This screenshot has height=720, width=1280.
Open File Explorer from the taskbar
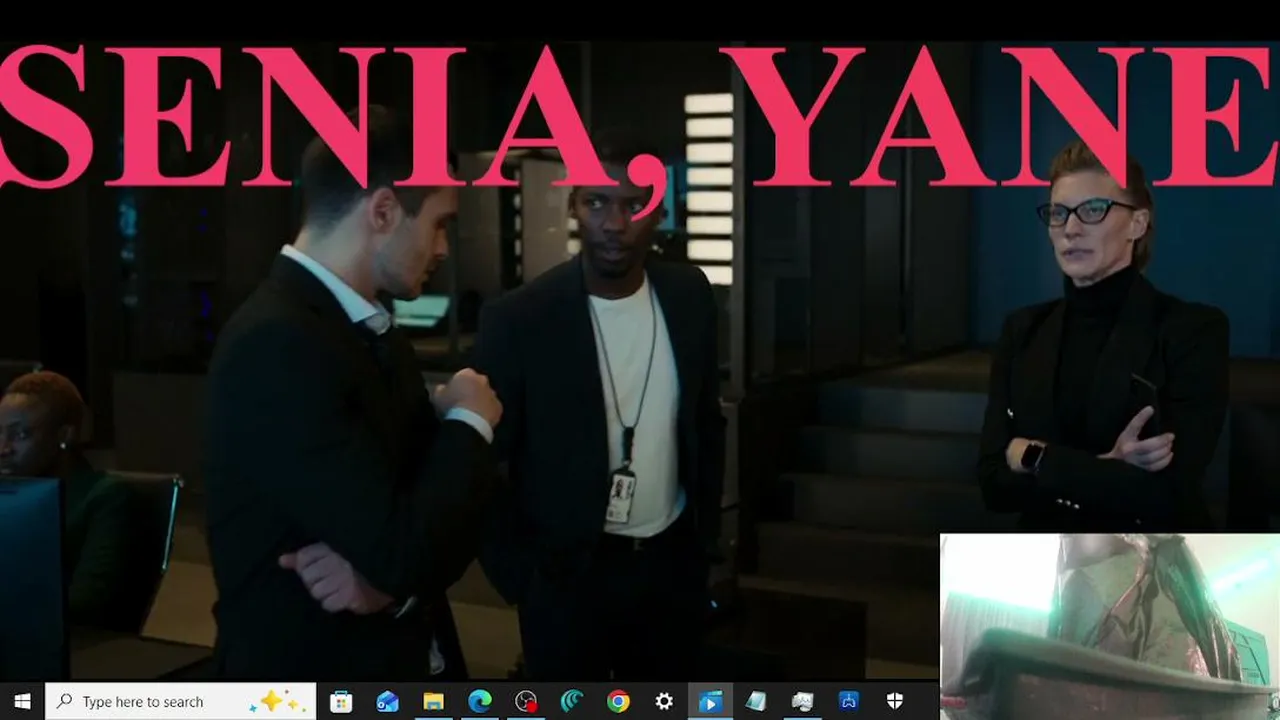pos(433,701)
